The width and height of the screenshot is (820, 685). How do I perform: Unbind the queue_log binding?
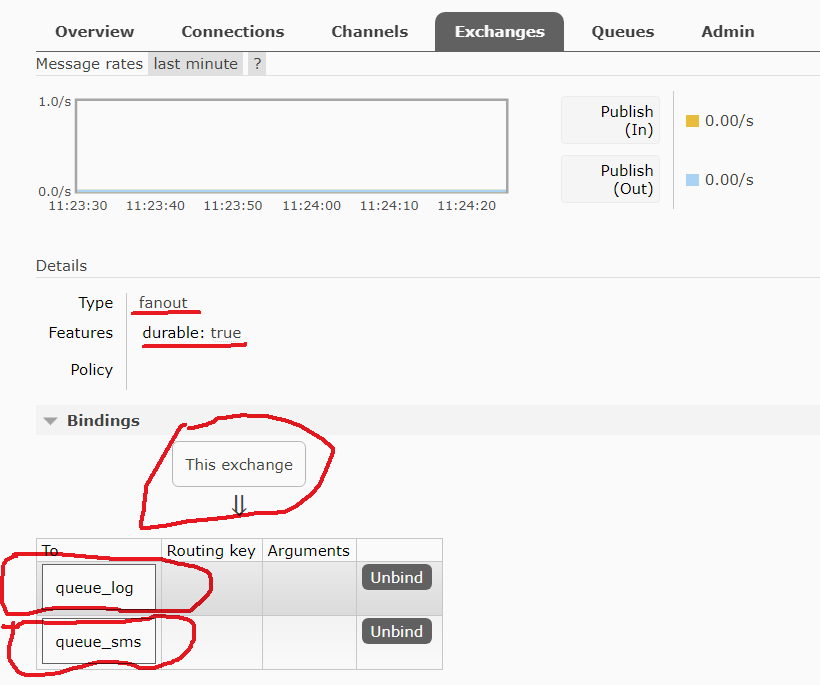pyautogui.click(x=397, y=577)
